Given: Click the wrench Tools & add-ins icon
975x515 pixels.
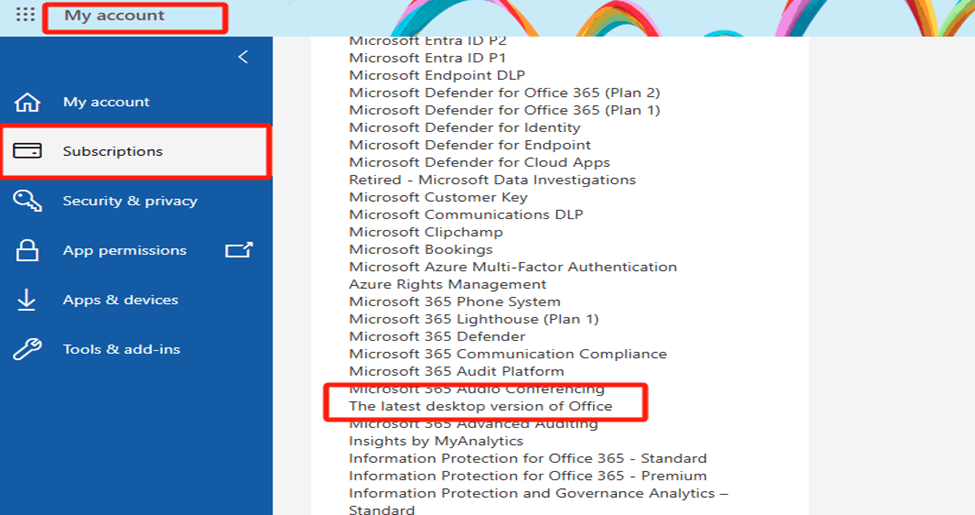Looking at the screenshot, I should (x=27, y=349).
